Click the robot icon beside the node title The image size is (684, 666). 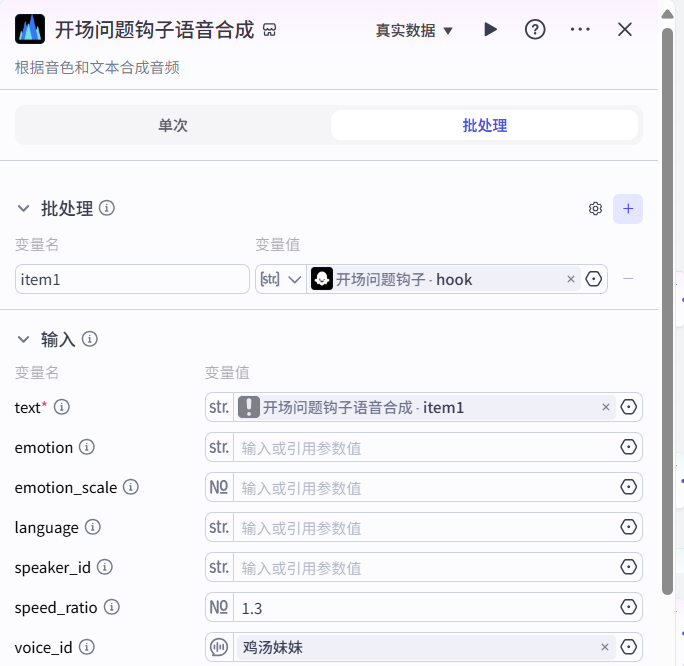coord(270,30)
